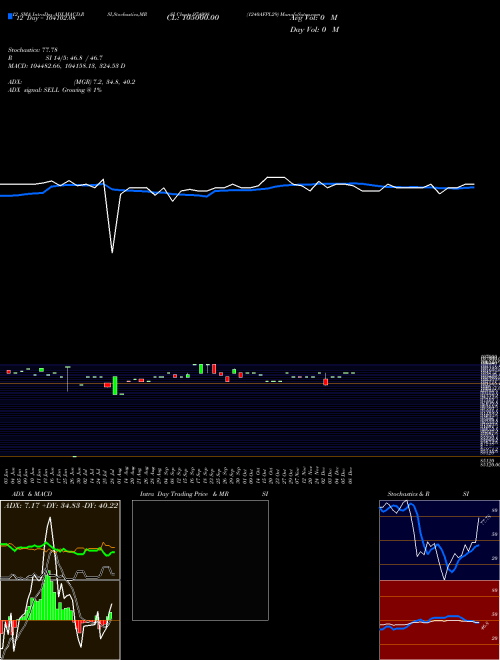Click the blue 12 Day SMA legend square
The height and width of the screenshot is (660, 500).
(x=10, y=16)
